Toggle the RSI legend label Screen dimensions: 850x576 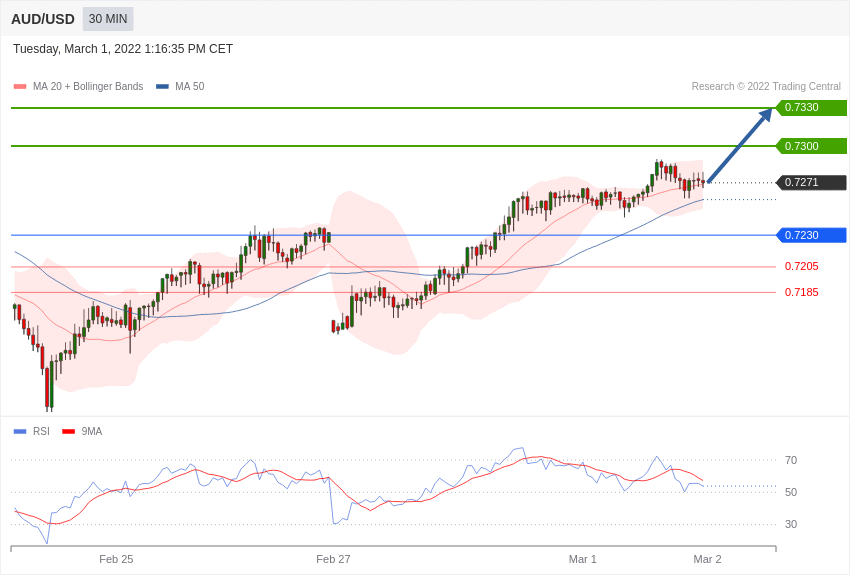click(41, 432)
